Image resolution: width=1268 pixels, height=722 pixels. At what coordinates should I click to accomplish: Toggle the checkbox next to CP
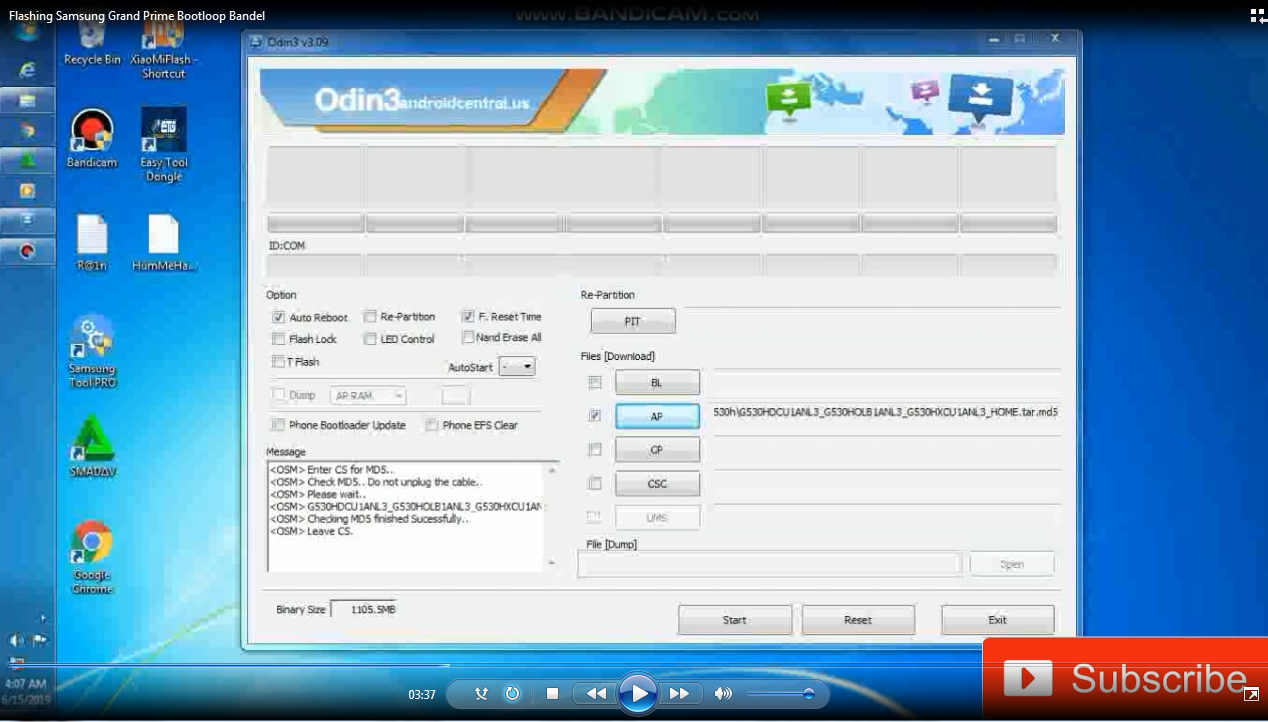pos(595,449)
